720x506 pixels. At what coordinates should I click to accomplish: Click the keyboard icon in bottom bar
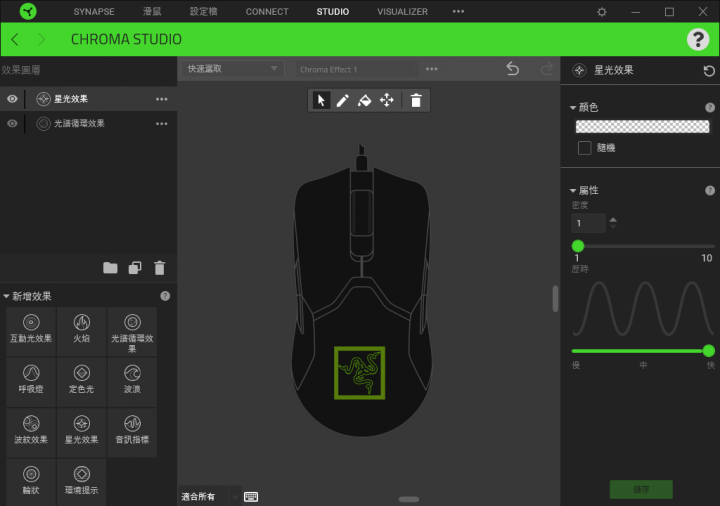[251, 496]
